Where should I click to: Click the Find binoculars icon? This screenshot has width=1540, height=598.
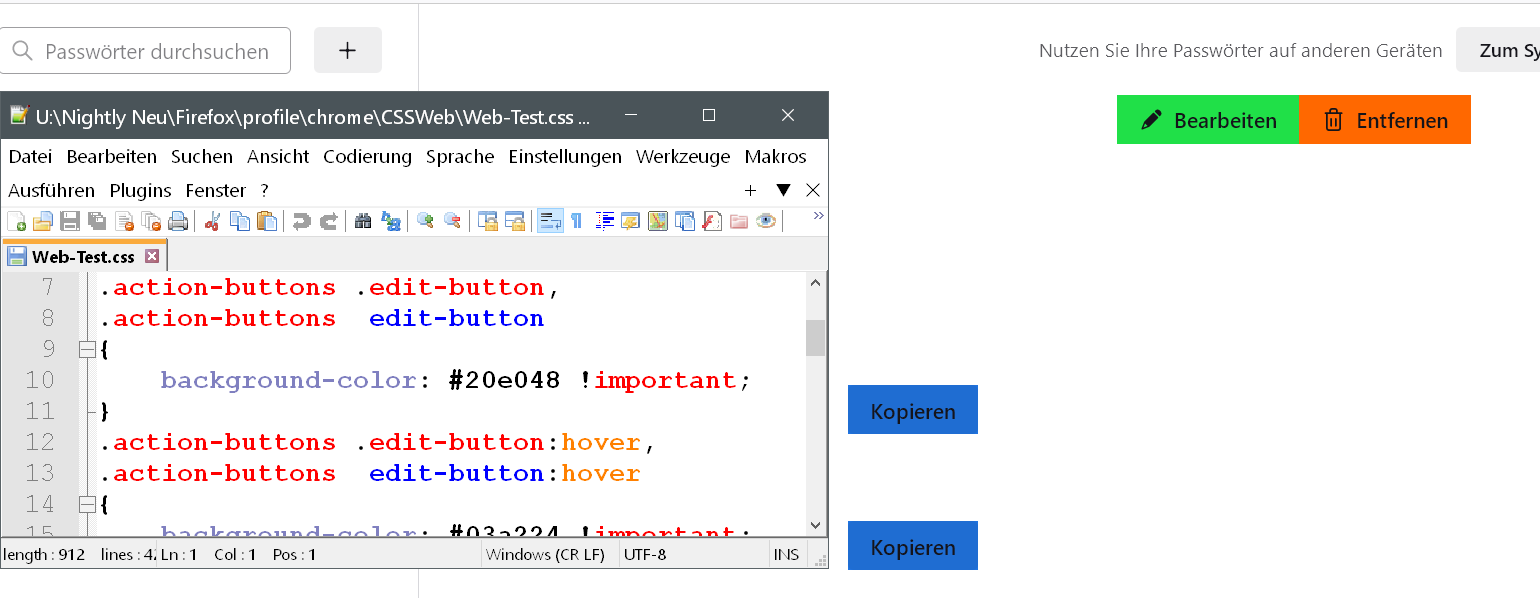363,221
